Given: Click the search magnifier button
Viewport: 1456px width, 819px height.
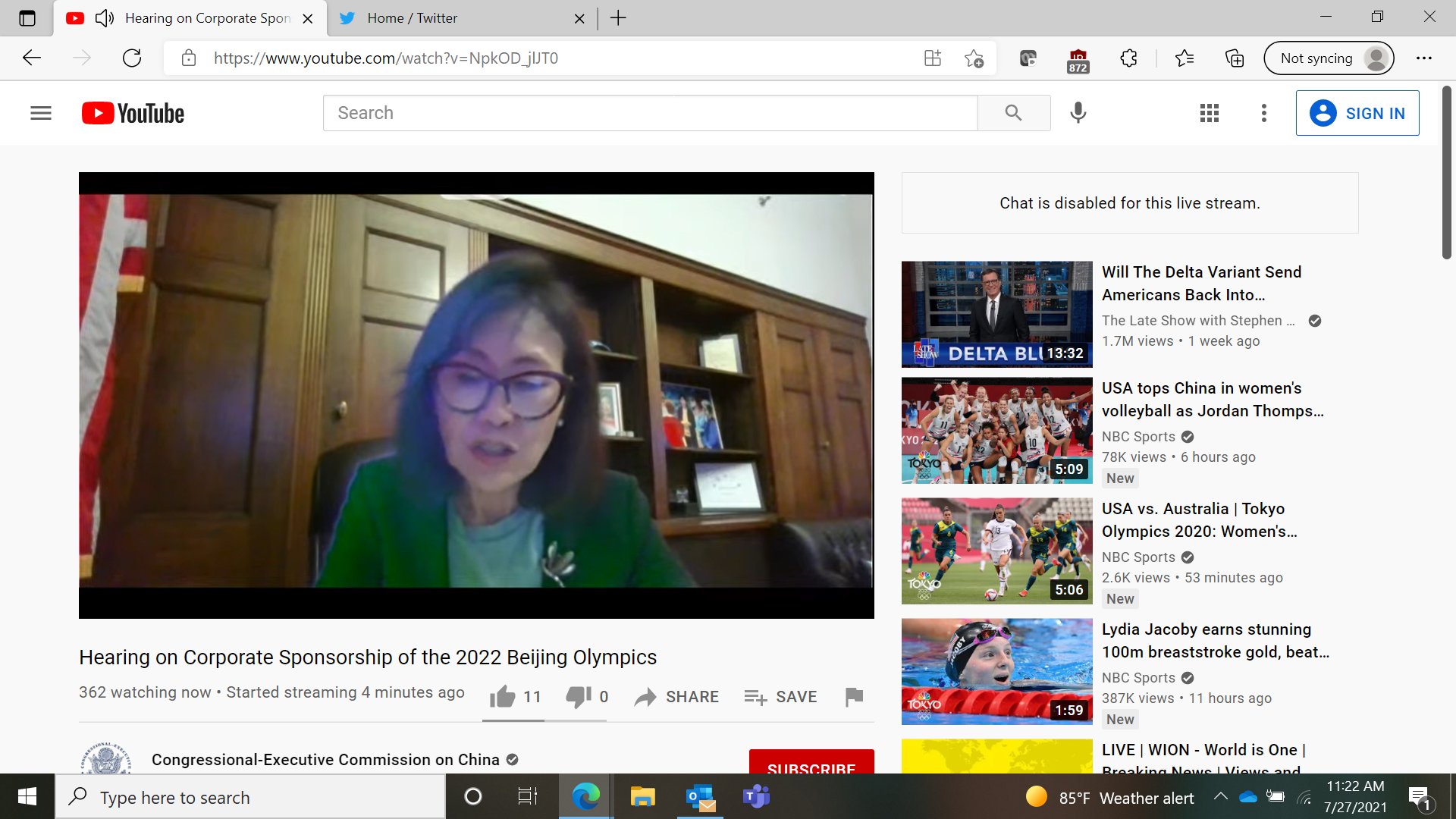Looking at the screenshot, I should point(1013,113).
